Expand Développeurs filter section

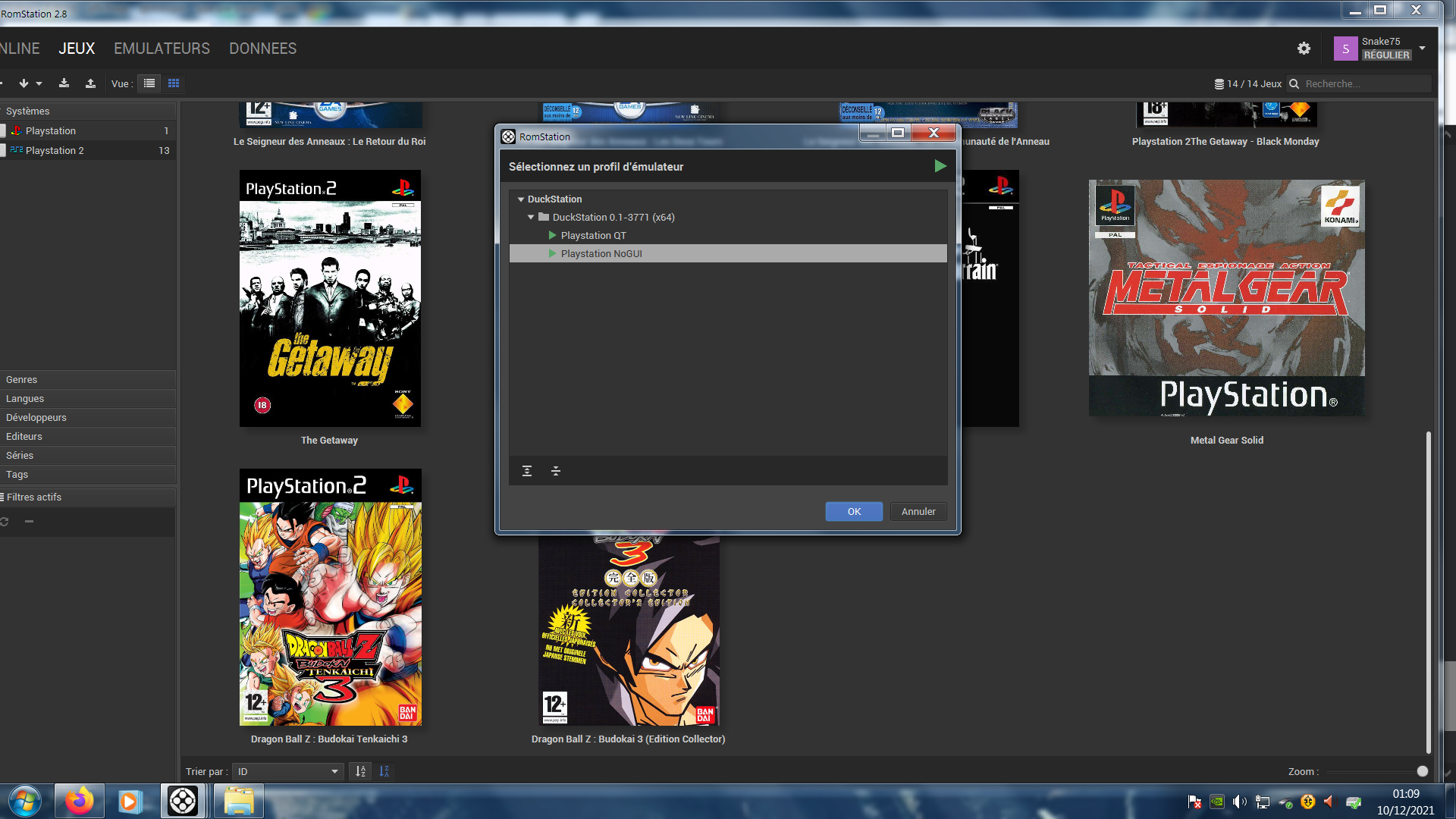click(88, 417)
